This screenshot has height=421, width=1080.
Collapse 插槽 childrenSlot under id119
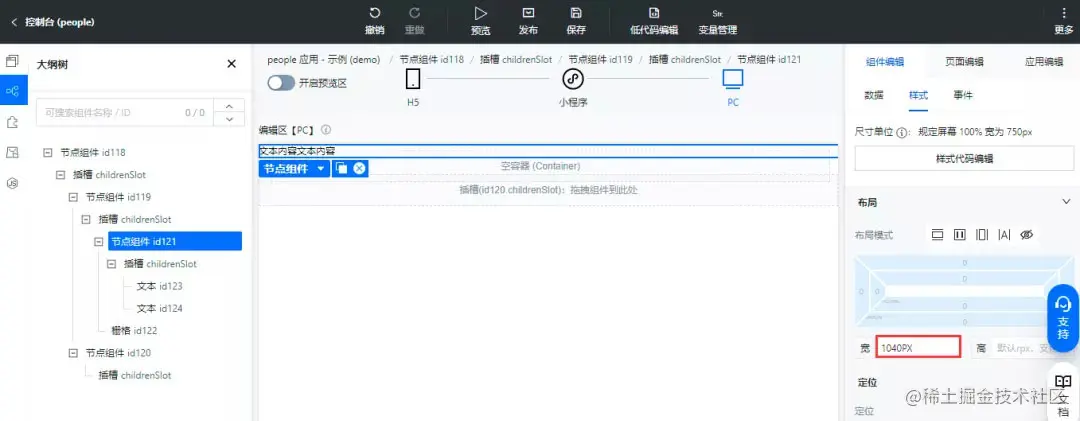point(86,219)
